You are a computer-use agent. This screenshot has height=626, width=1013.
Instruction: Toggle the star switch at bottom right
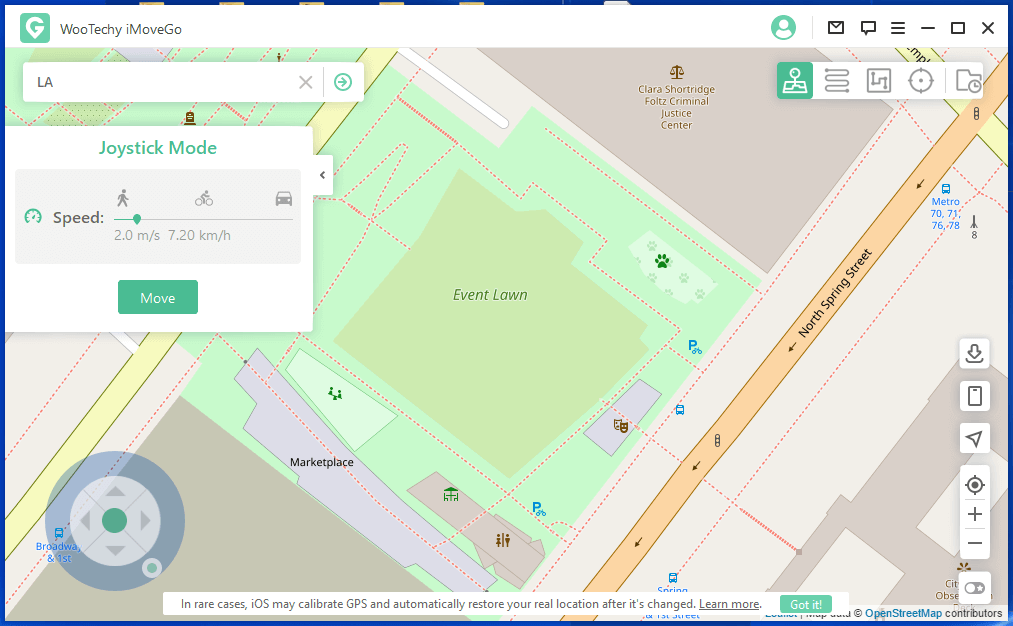[974, 588]
